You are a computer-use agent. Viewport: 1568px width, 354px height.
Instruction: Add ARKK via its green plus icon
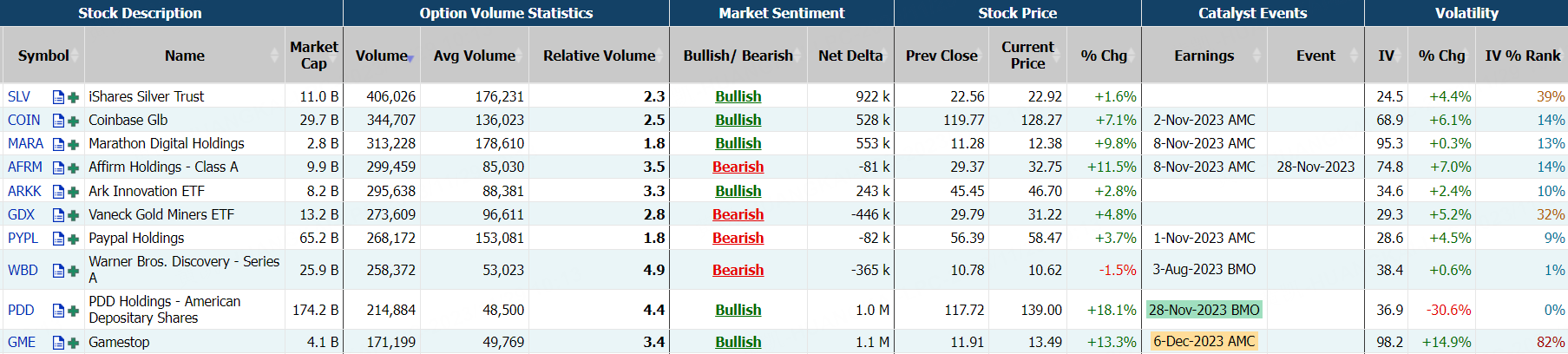coord(73,192)
